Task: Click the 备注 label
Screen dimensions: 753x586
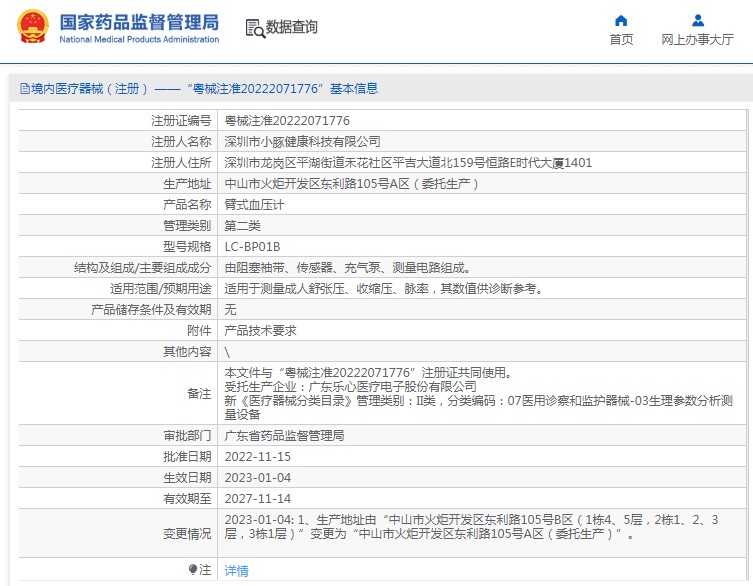Action: tap(199, 394)
